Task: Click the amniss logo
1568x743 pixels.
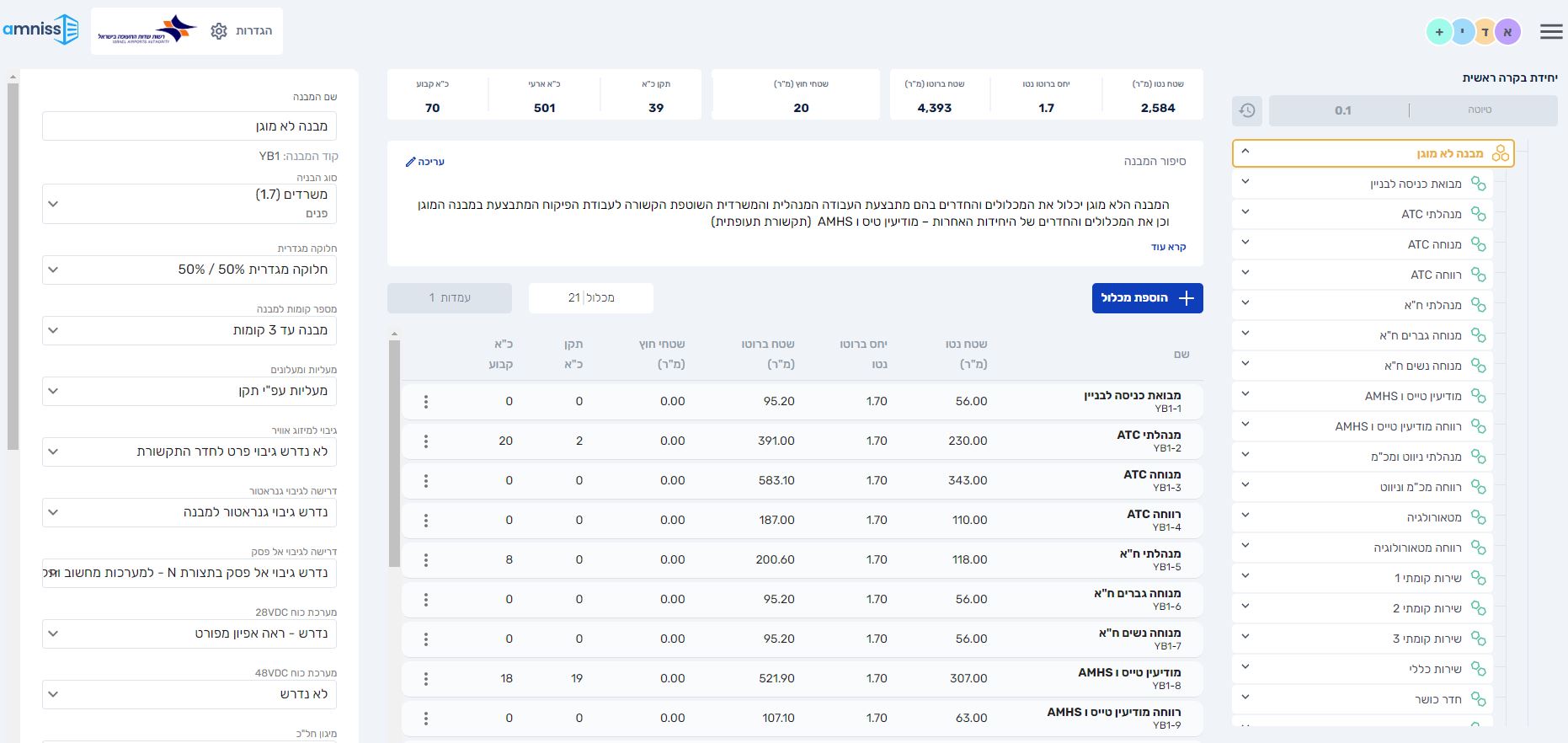Action: point(40,30)
